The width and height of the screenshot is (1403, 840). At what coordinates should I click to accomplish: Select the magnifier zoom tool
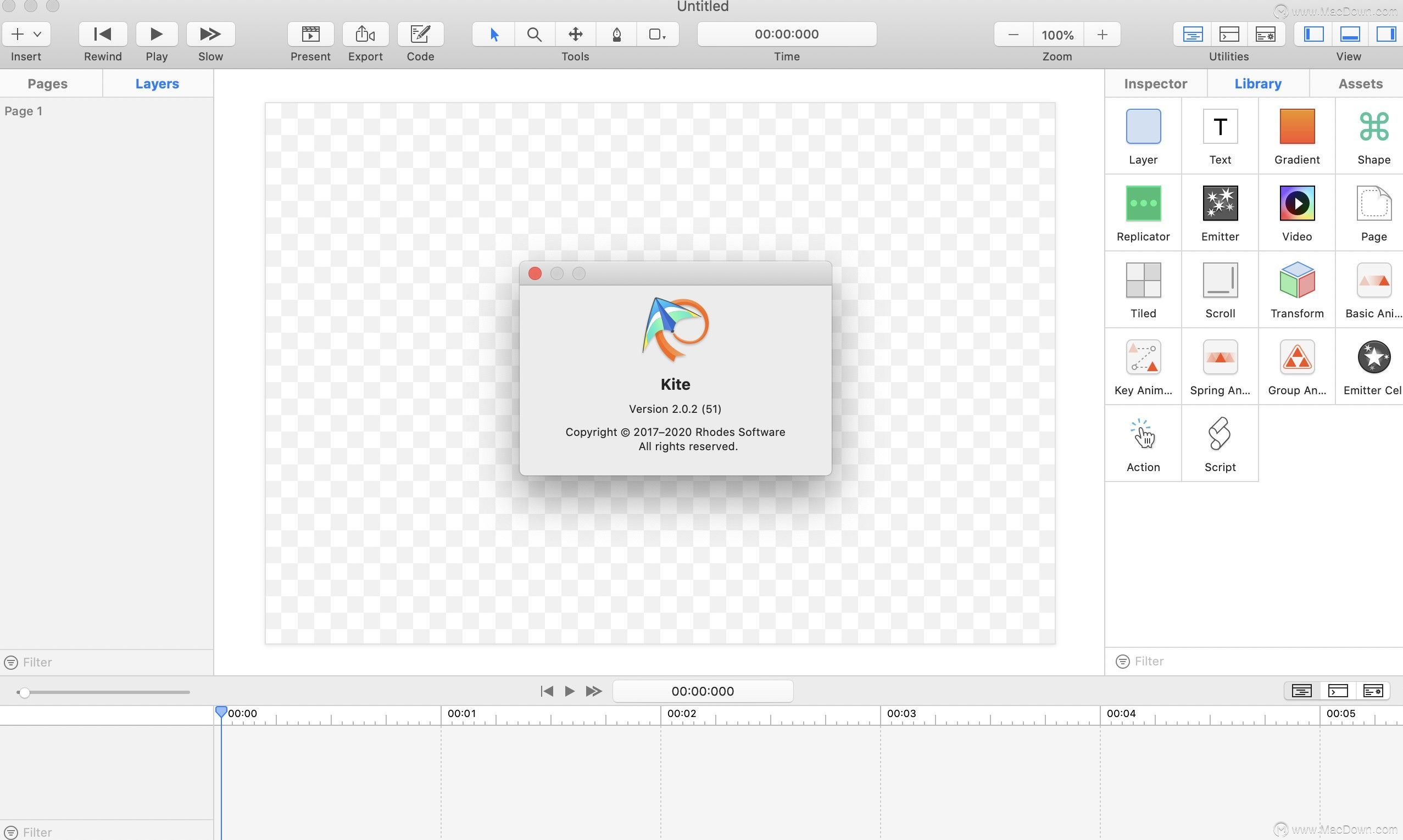pyautogui.click(x=534, y=35)
